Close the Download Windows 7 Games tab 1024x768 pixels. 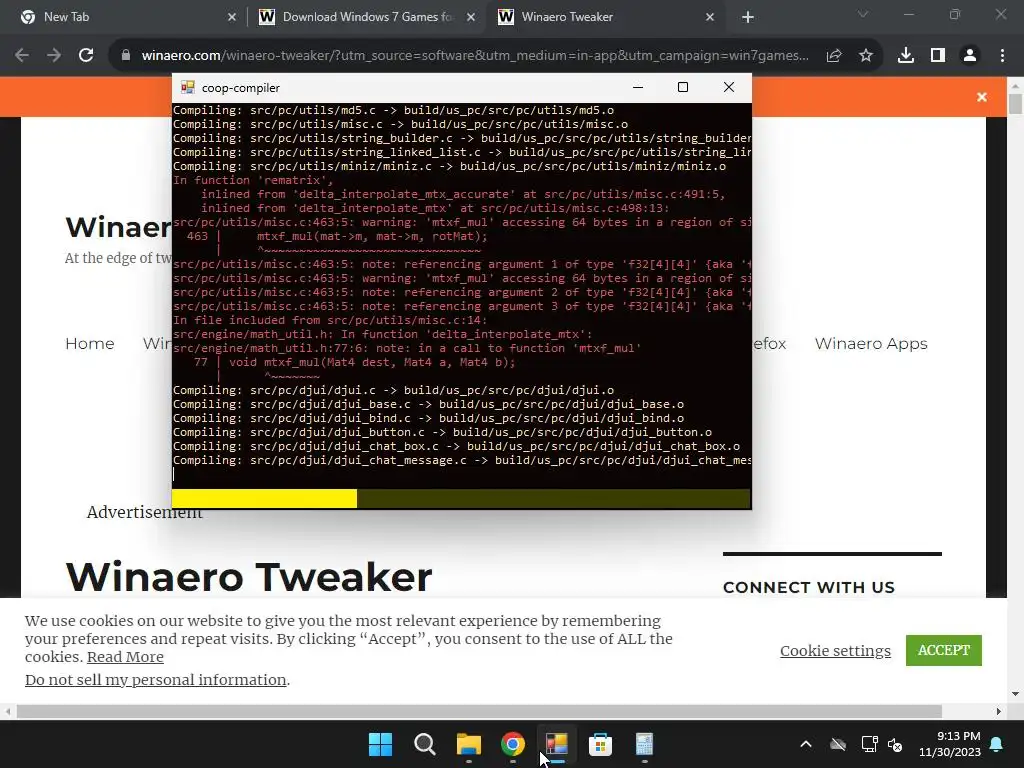471,17
